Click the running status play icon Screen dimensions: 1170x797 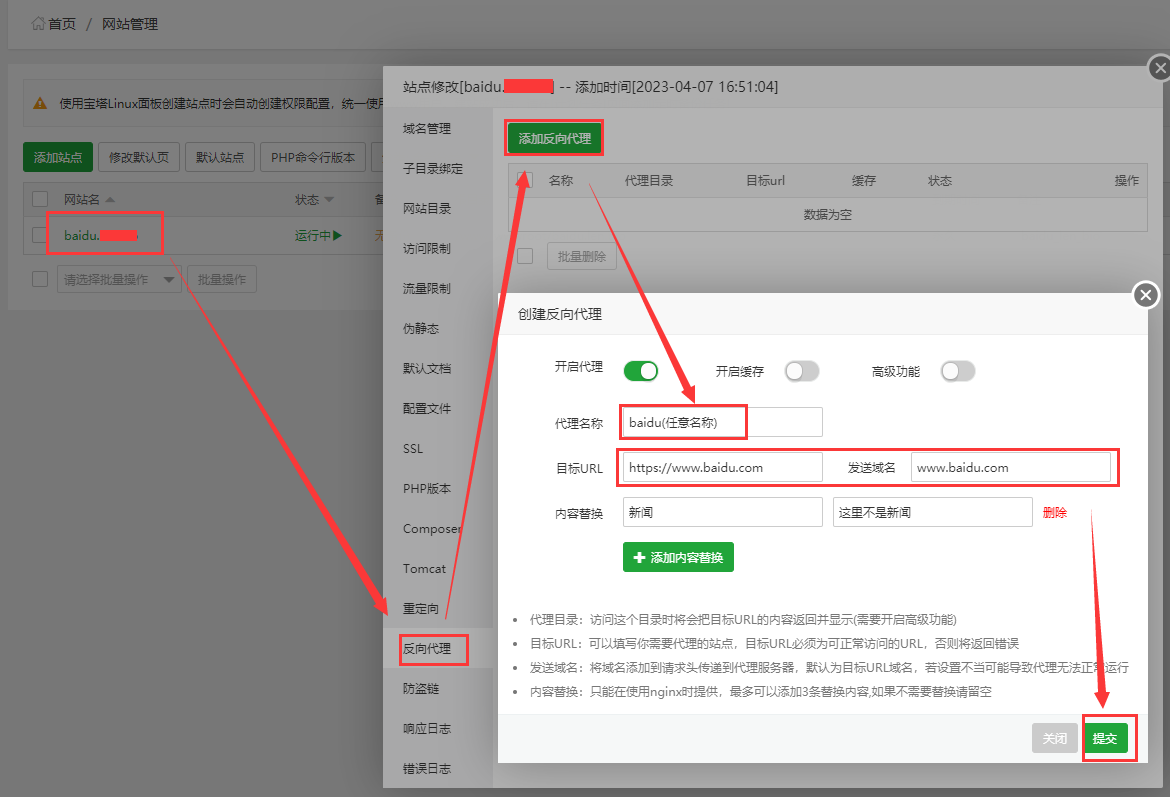pos(337,236)
